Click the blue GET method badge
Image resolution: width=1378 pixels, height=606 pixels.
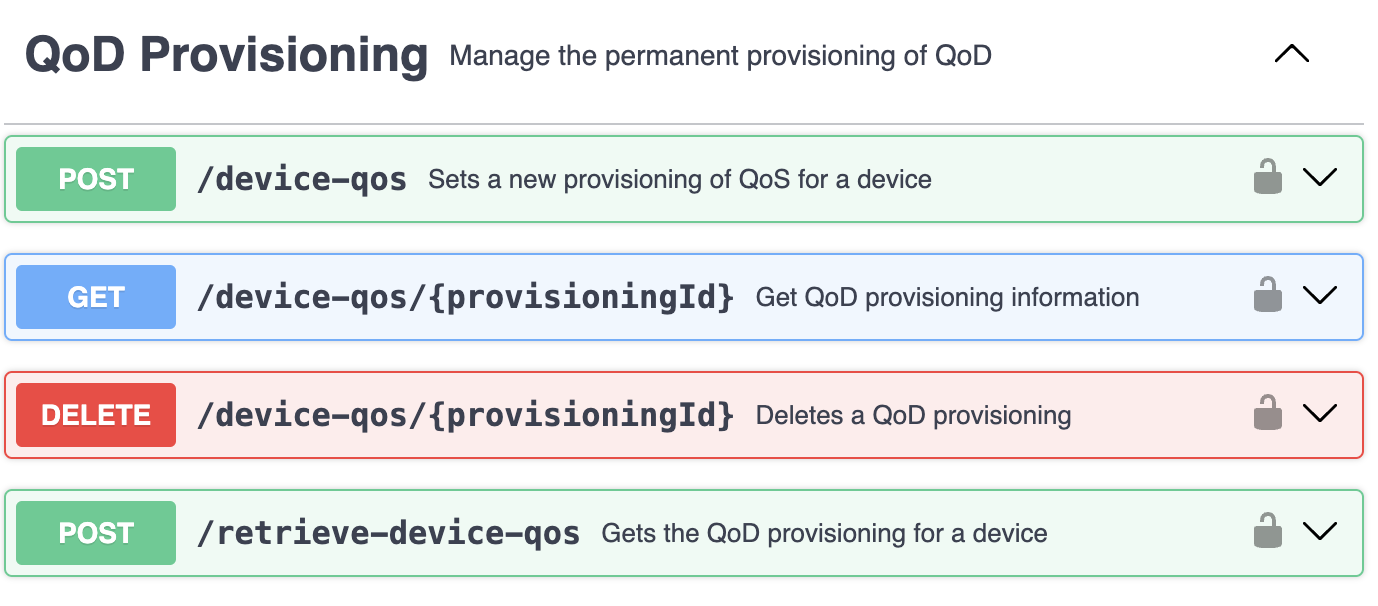pyautogui.click(x=96, y=297)
